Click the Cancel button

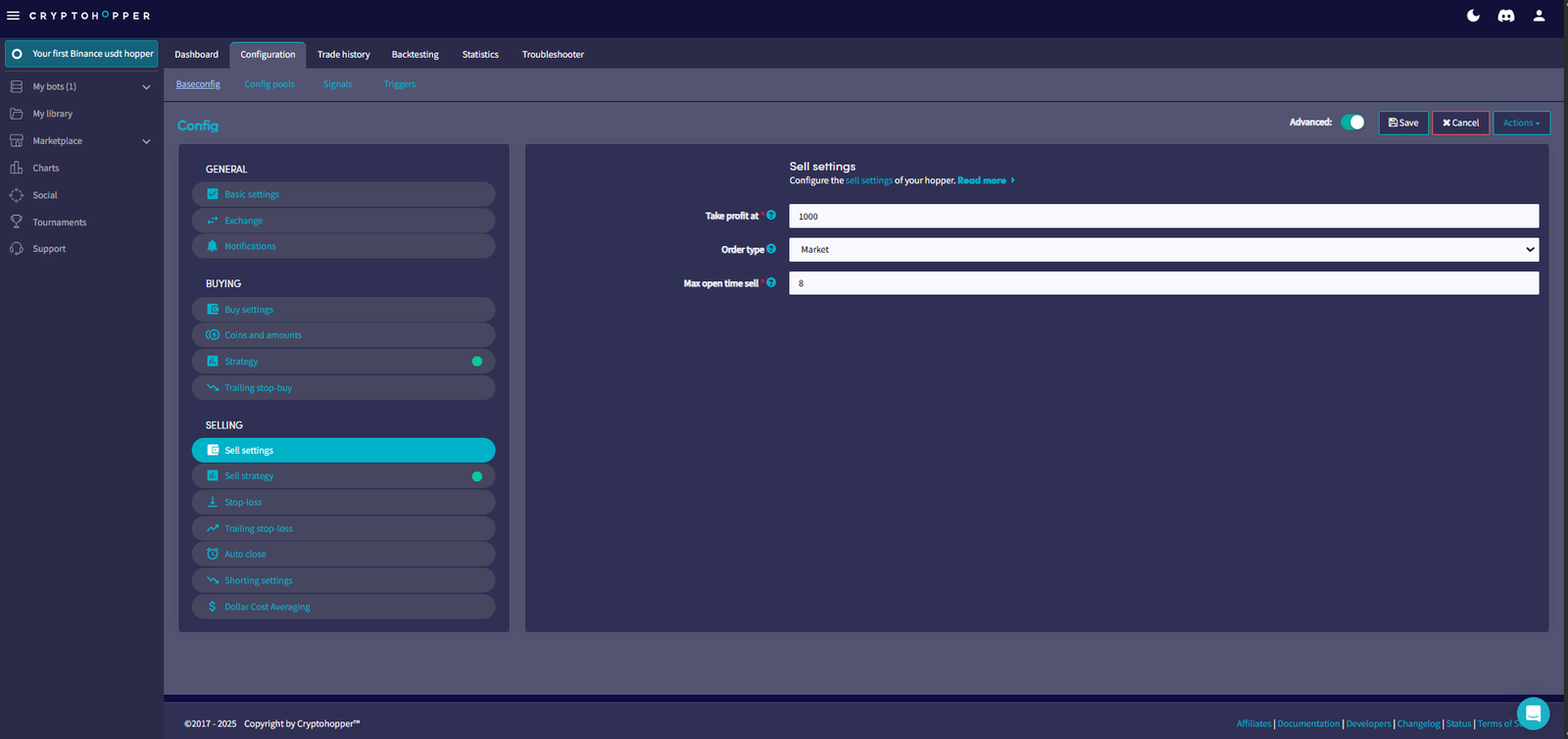pos(1461,123)
